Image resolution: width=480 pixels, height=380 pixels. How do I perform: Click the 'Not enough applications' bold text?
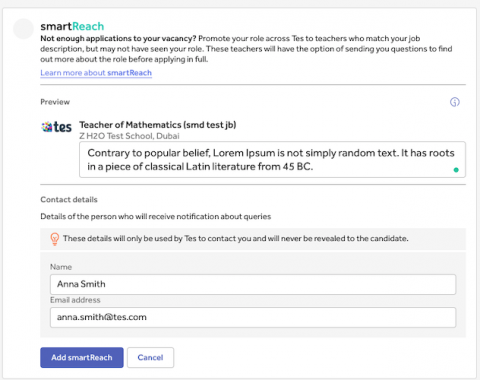pyautogui.click(x=118, y=39)
